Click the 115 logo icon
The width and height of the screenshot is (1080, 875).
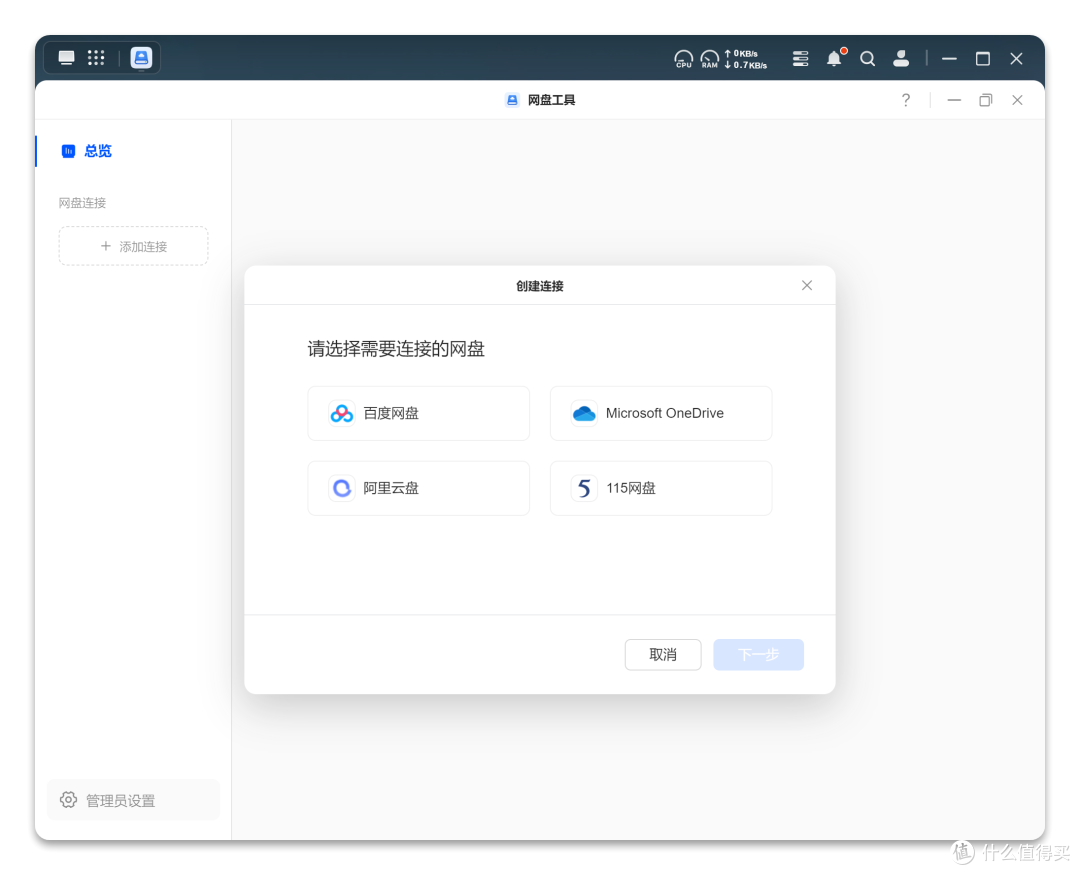click(x=584, y=488)
